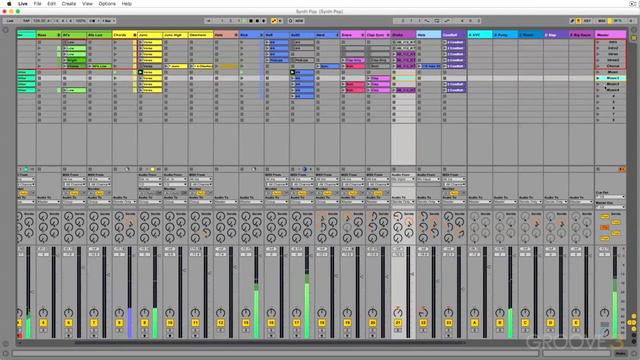Deactivate return track E activator
This screenshot has height=360, width=640.
pos(576,323)
